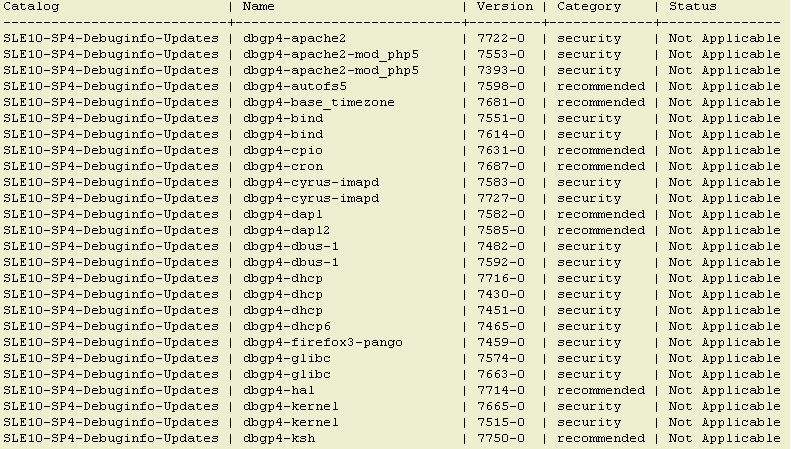
Task: Select the dbgp4-hal package name
Action: 278,391
